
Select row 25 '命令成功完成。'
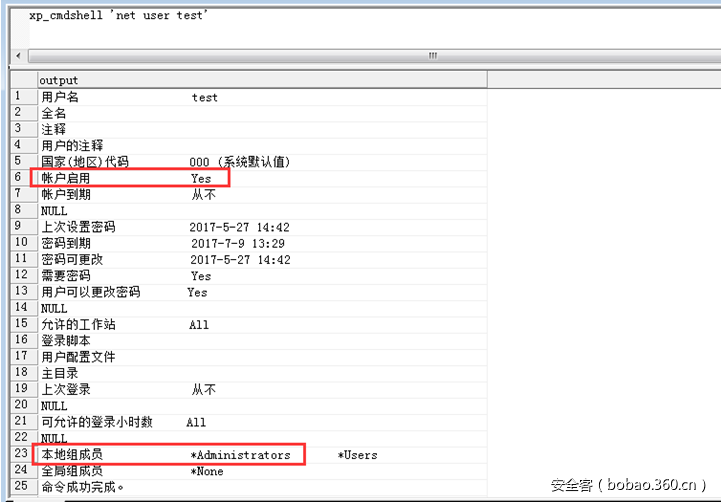tap(262, 487)
